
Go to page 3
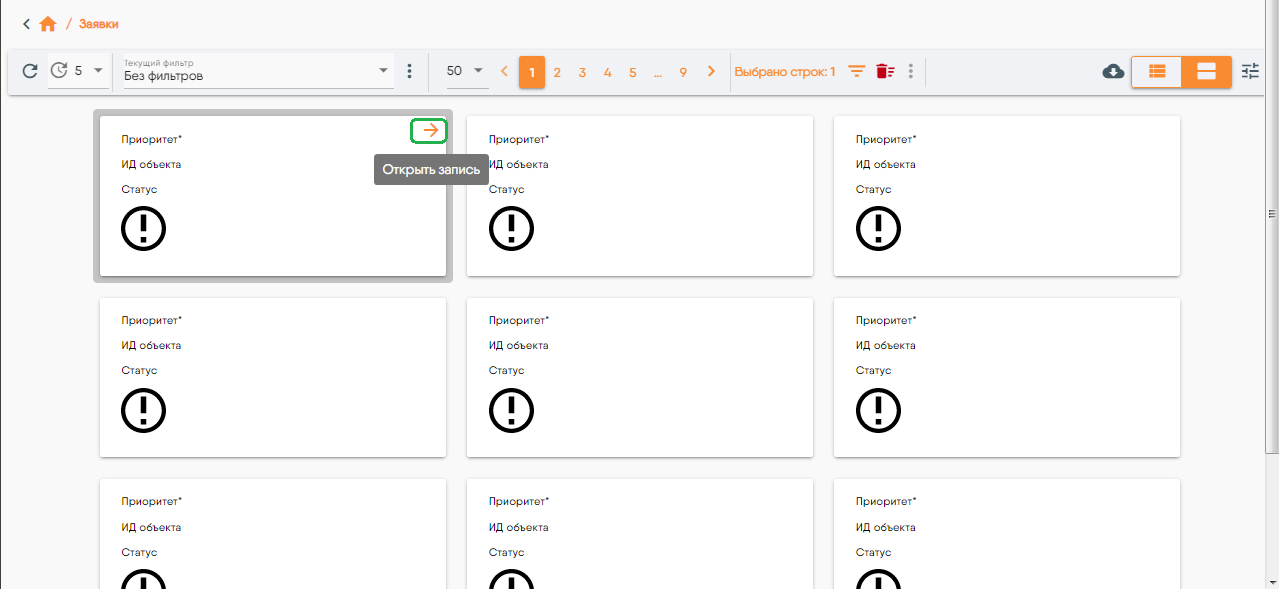point(582,72)
